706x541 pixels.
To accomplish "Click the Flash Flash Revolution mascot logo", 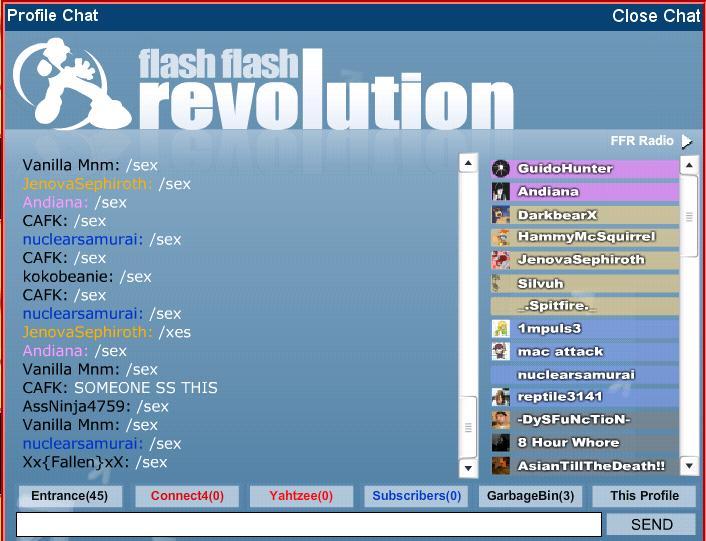I will (x=72, y=83).
